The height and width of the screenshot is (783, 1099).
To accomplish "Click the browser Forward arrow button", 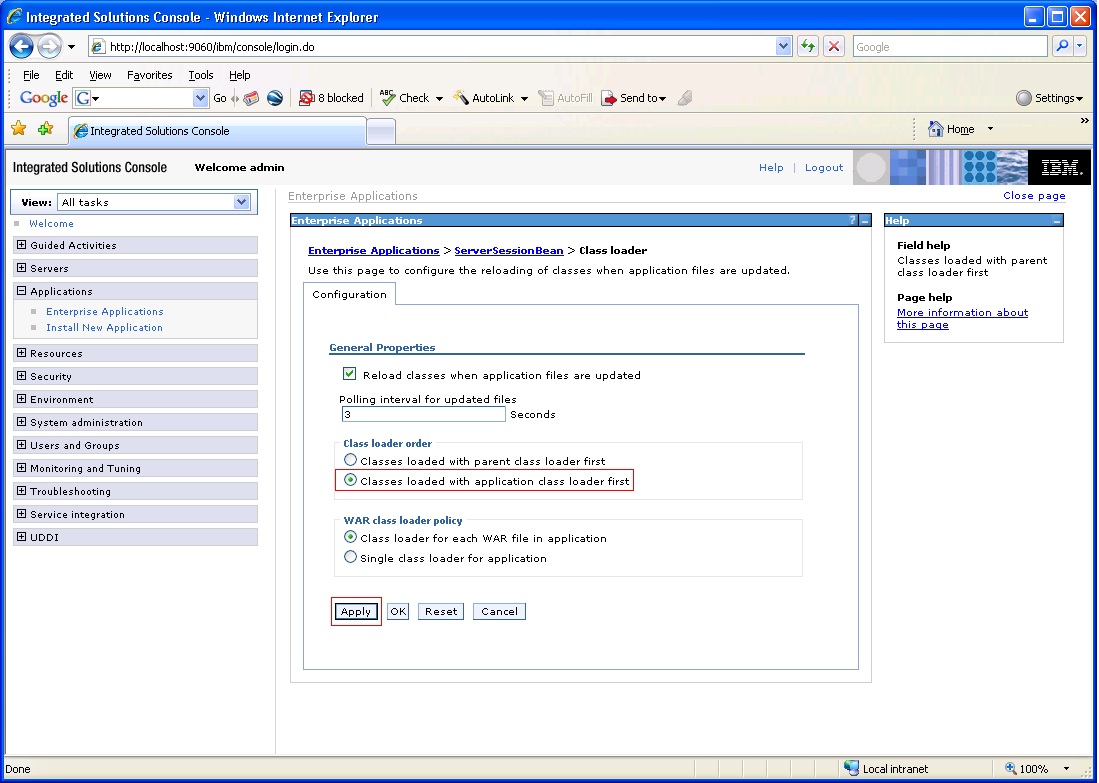I will (49, 47).
